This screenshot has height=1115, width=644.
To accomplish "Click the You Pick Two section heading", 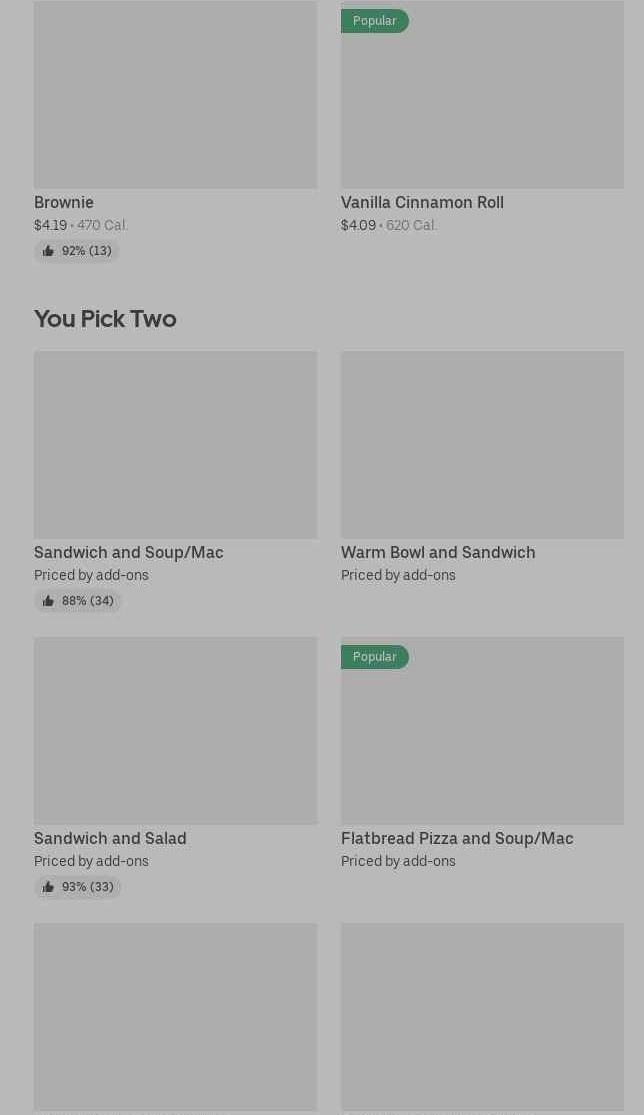I will (x=105, y=318).
